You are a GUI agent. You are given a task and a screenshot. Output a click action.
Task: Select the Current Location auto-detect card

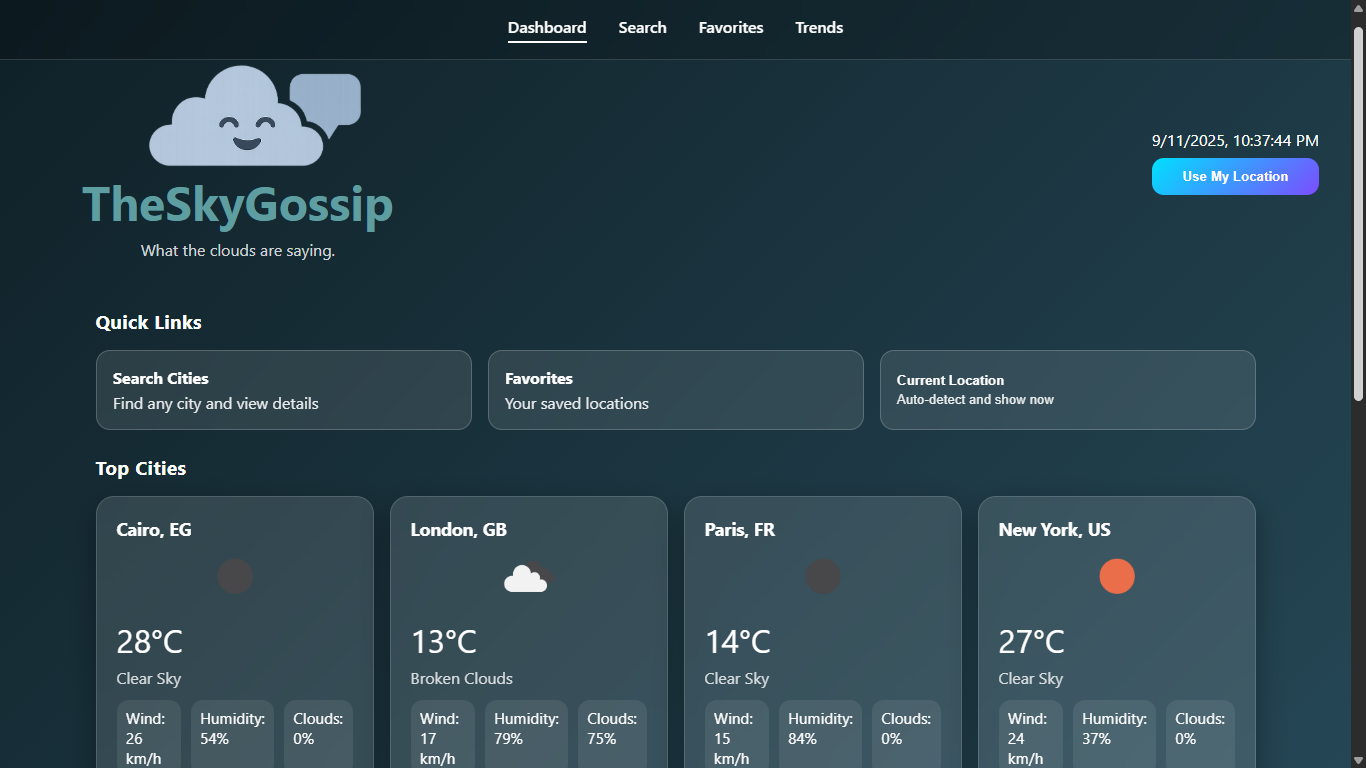tap(1067, 390)
